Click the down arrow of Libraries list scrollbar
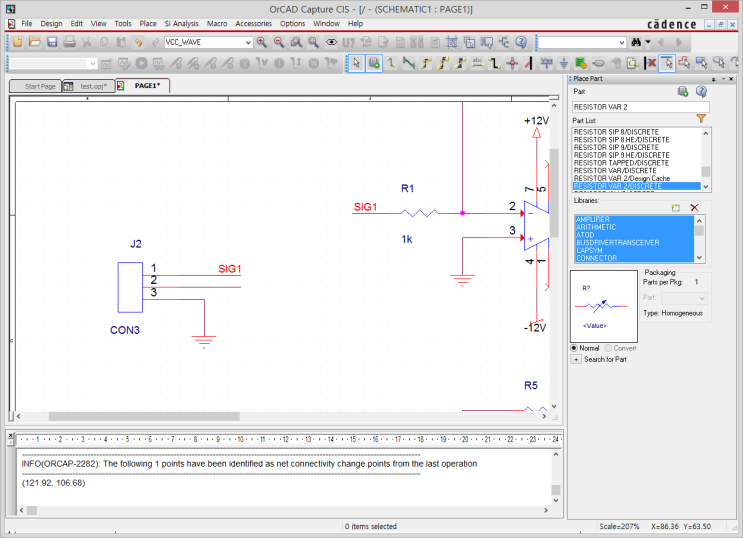This screenshot has width=743, height=538. (699, 258)
